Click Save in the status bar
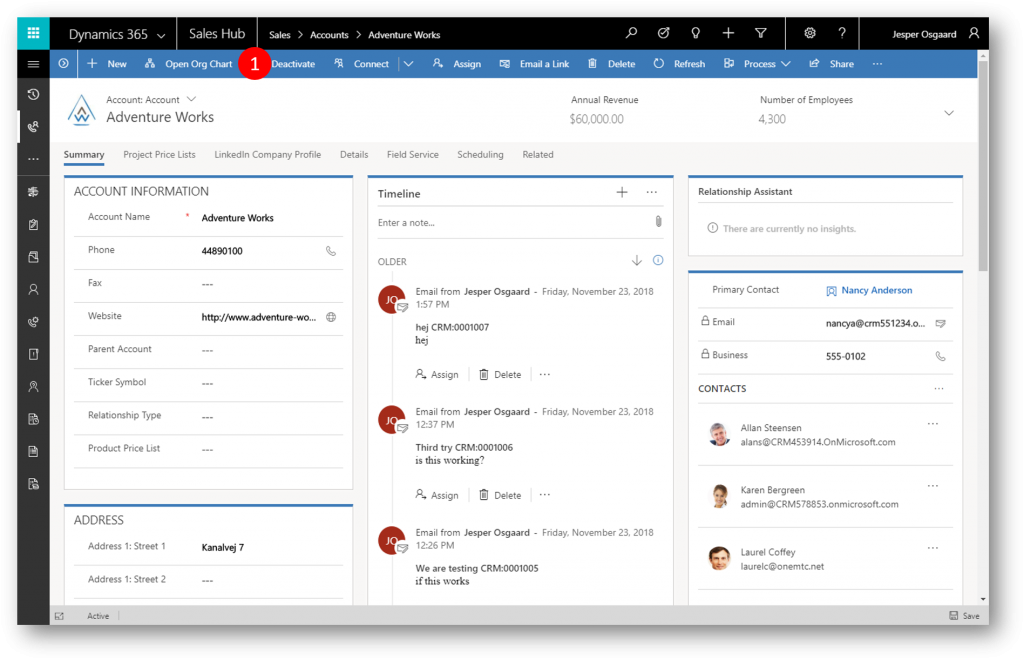Image resolution: width=1024 pixels, height=660 pixels. 964,616
